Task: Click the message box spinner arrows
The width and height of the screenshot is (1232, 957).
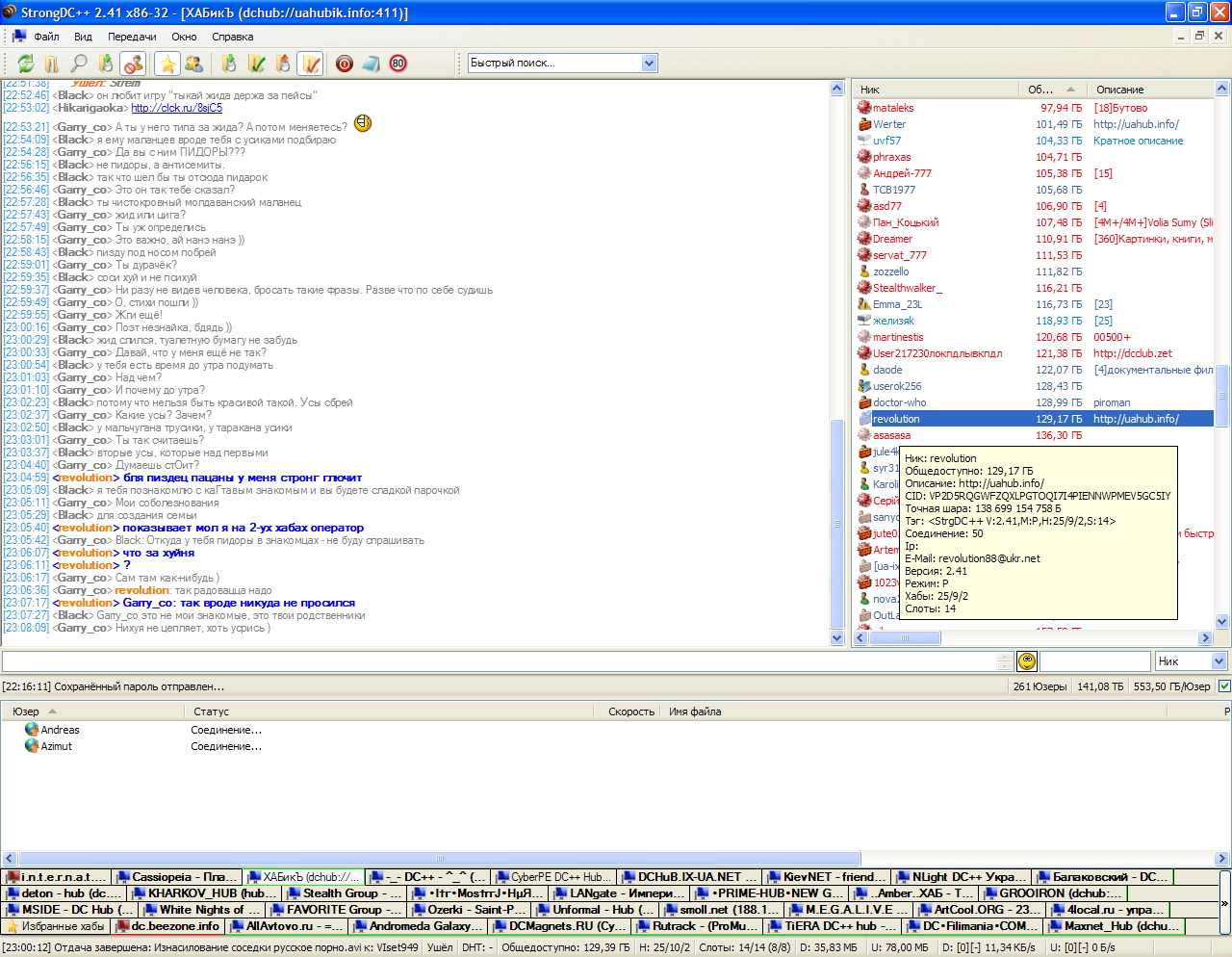Action: click(1005, 661)
